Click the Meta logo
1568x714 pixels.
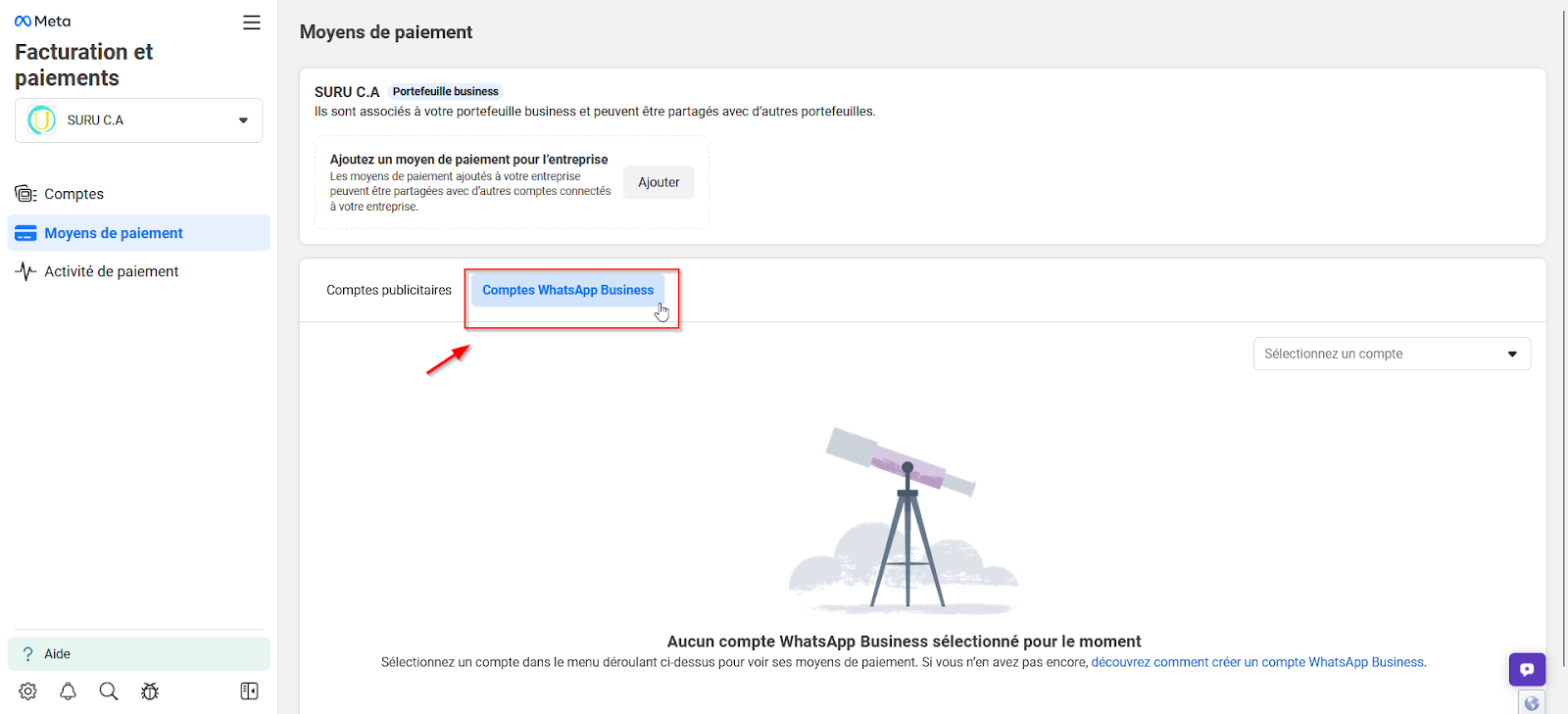pos(42,22)
